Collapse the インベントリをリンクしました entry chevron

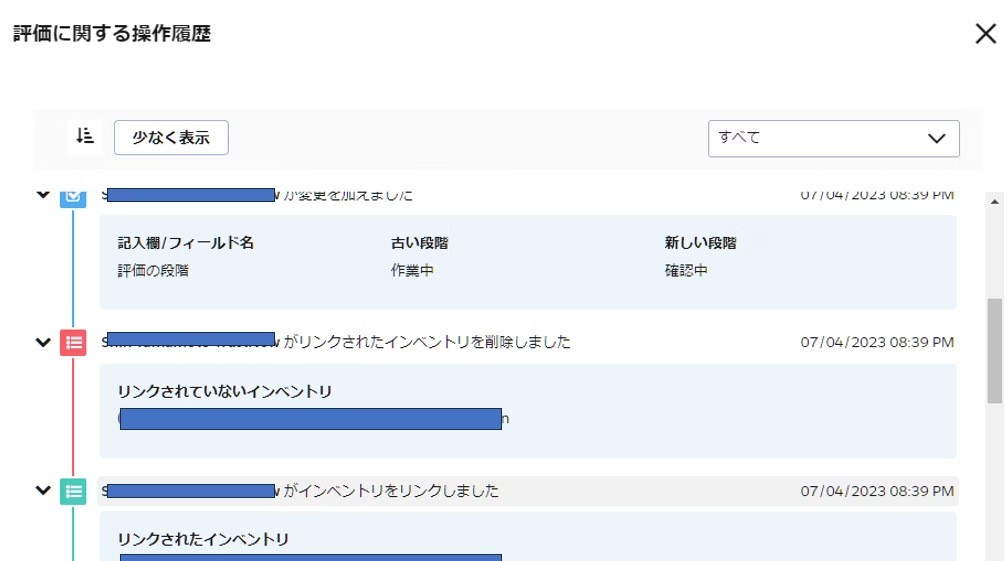(x=43, y=491)
